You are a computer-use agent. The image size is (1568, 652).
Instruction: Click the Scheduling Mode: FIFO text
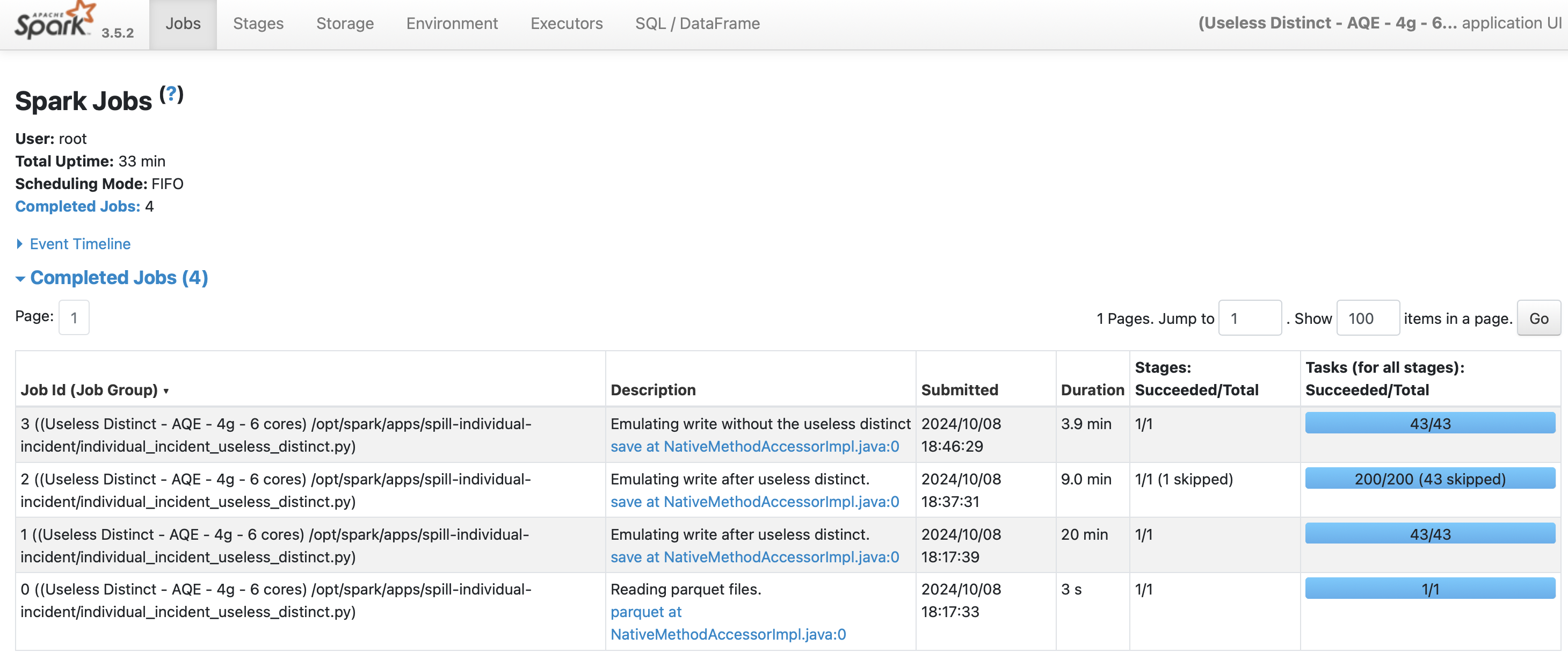pos(99,184)
